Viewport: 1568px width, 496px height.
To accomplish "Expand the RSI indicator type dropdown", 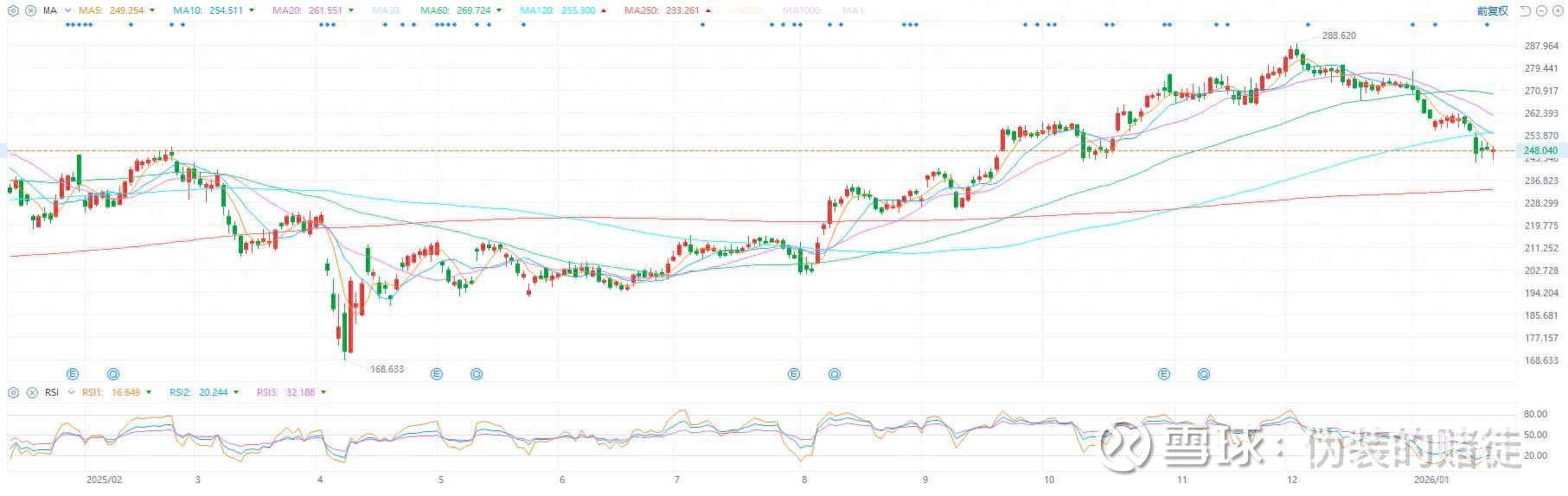I will point(69,392).
